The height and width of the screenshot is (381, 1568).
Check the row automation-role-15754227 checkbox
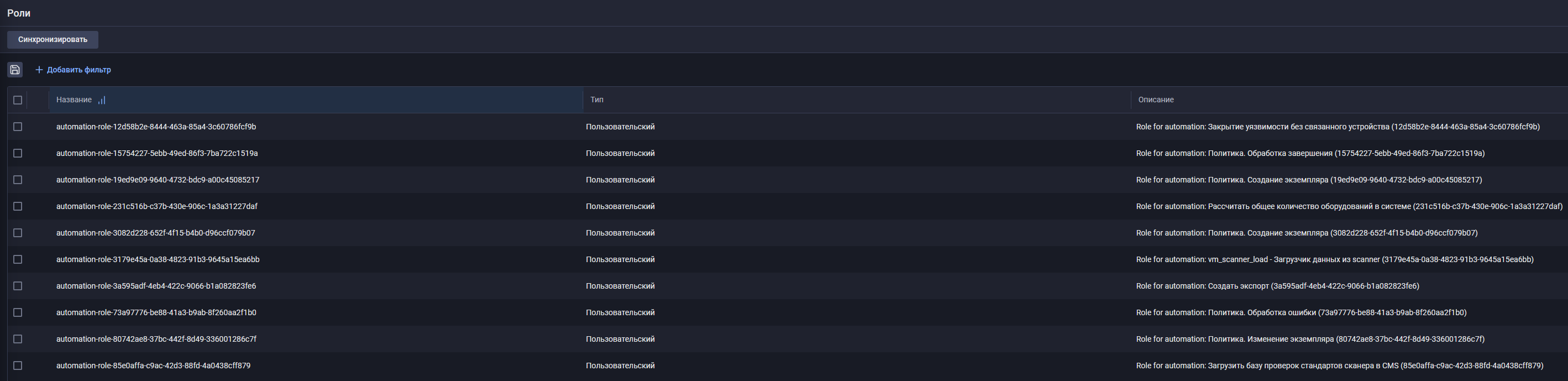(x=18, y=153)
